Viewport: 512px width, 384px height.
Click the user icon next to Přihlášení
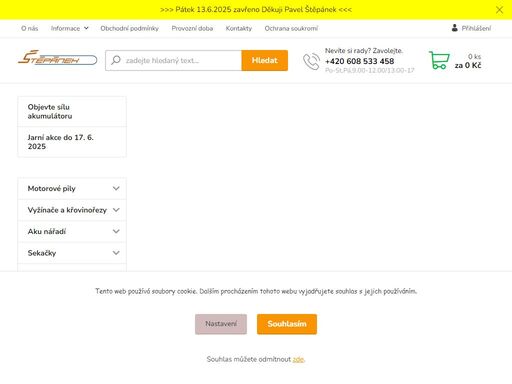pos(455,28)
